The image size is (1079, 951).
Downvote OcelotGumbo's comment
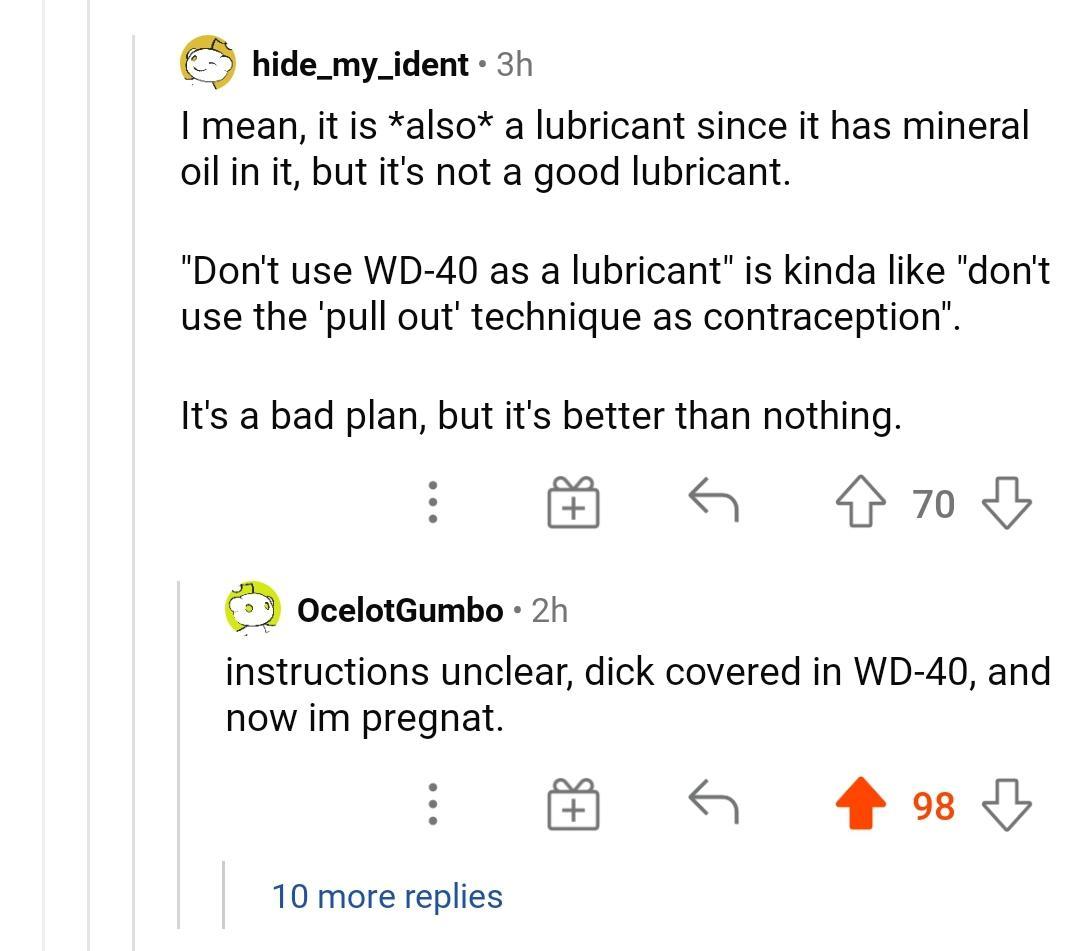pos(1006,804)
